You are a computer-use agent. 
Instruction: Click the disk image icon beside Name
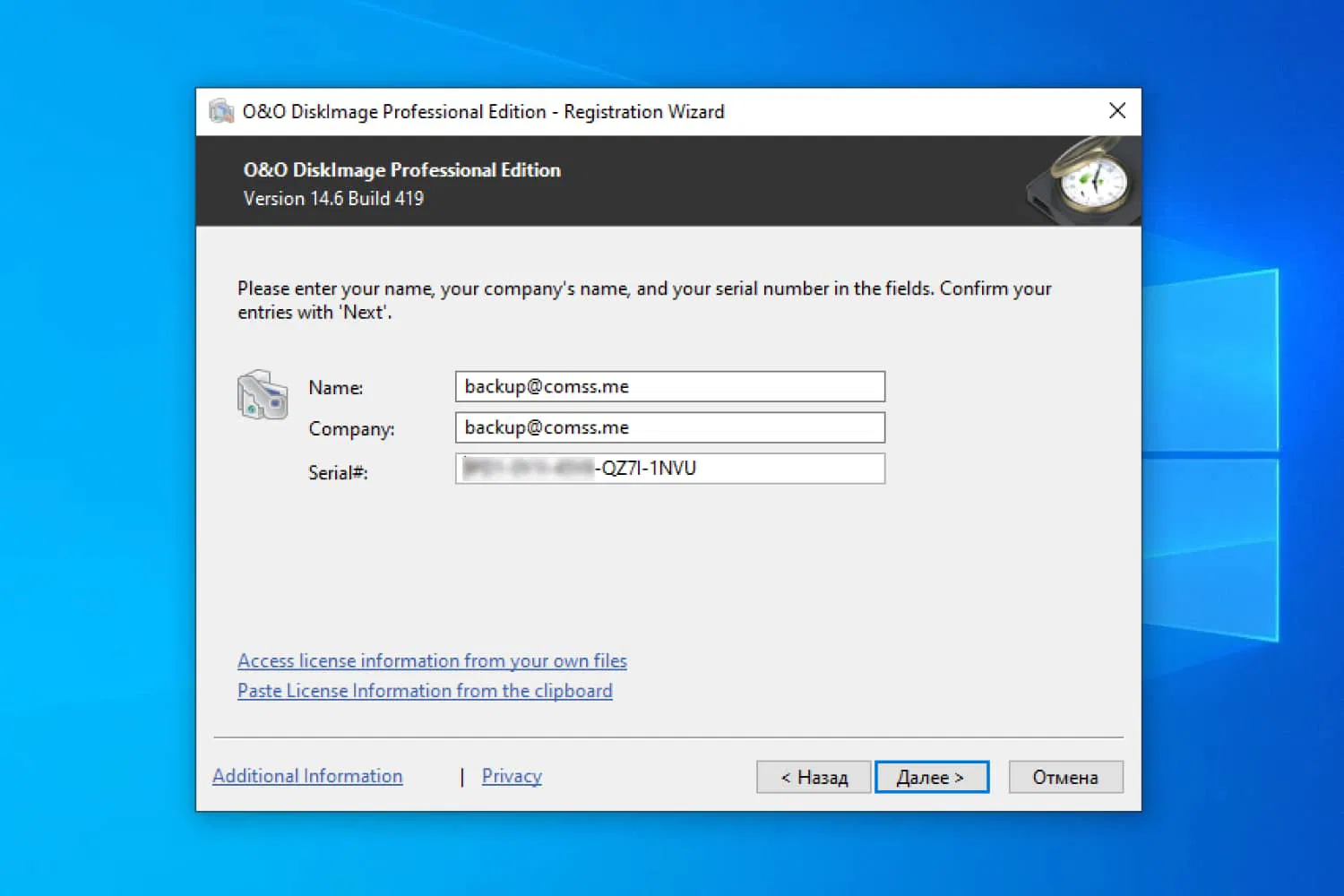pos(263,395)
